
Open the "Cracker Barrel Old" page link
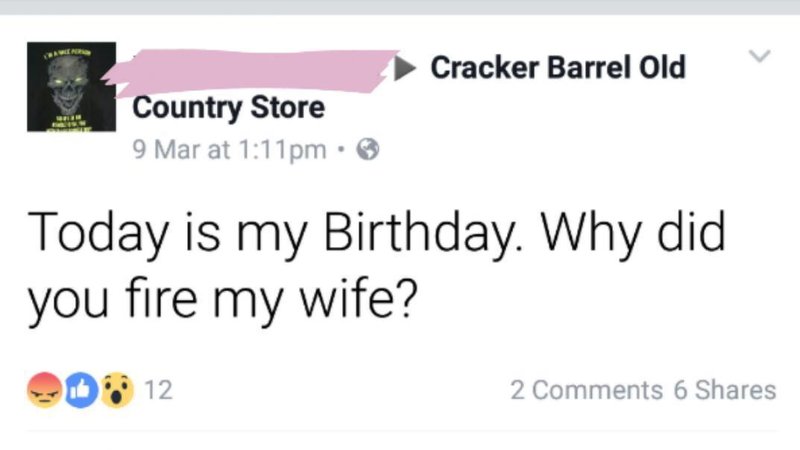tap(558, 68)
